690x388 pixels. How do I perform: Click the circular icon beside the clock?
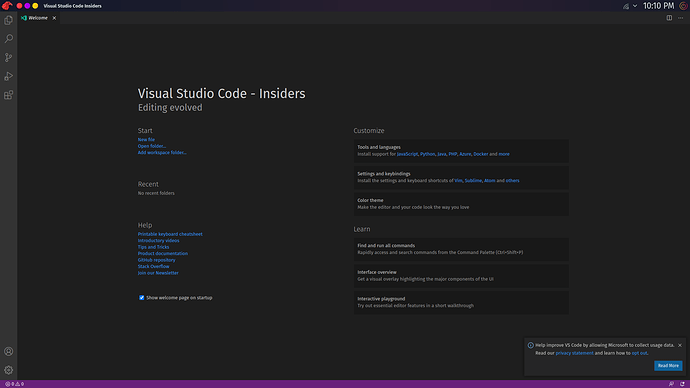(x=683, y=6)
